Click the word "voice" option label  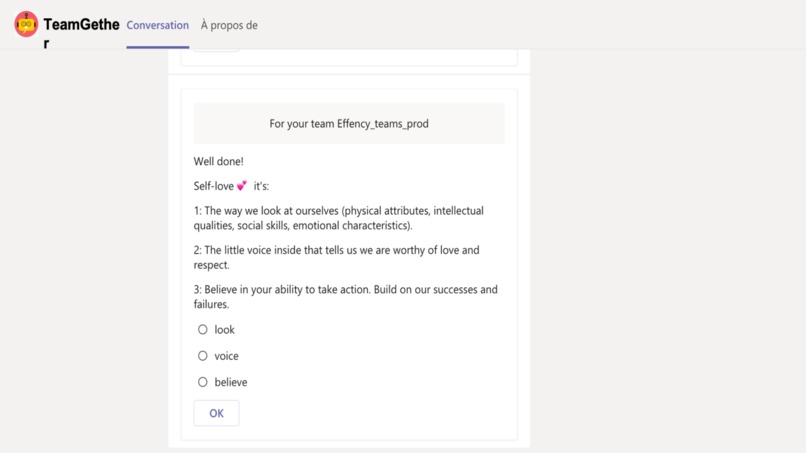pos(226,356)
